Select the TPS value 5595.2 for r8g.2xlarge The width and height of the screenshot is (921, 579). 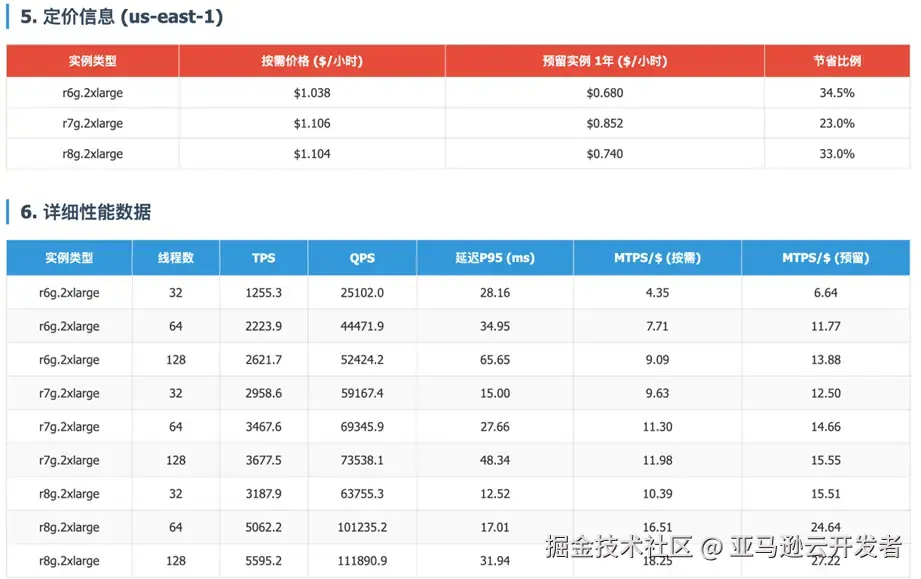pyautogui.click(x=262, y=560)
